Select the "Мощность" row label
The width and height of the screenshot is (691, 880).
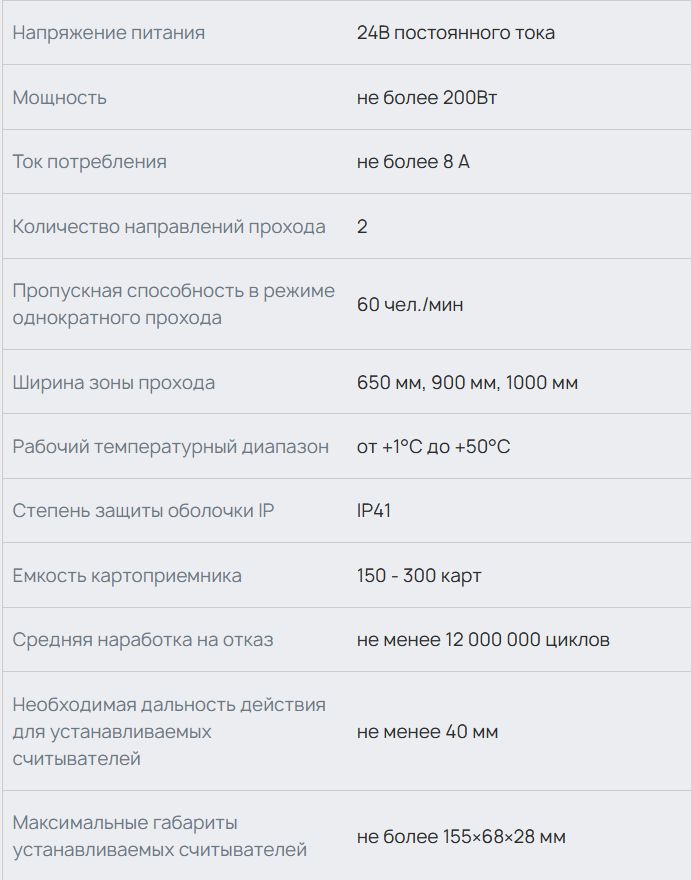59,98
